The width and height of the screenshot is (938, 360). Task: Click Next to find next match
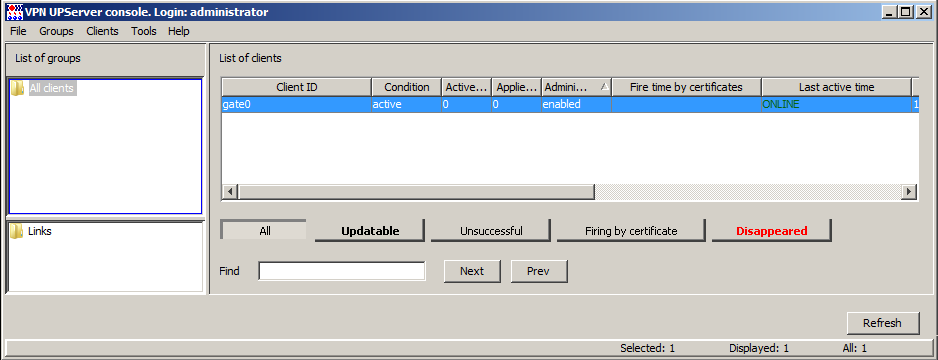pyautogui.click(x=472, y=271)
